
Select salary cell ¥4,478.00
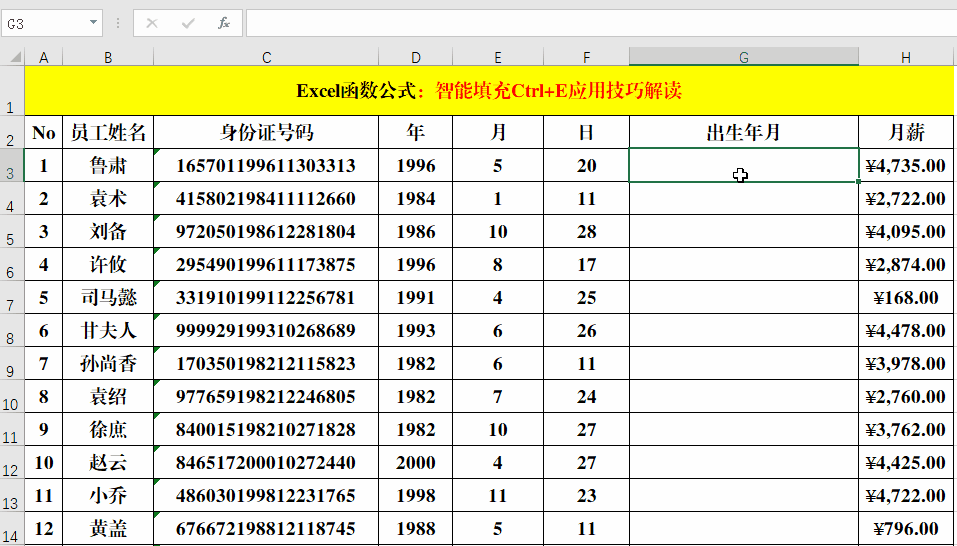[906, 330]
